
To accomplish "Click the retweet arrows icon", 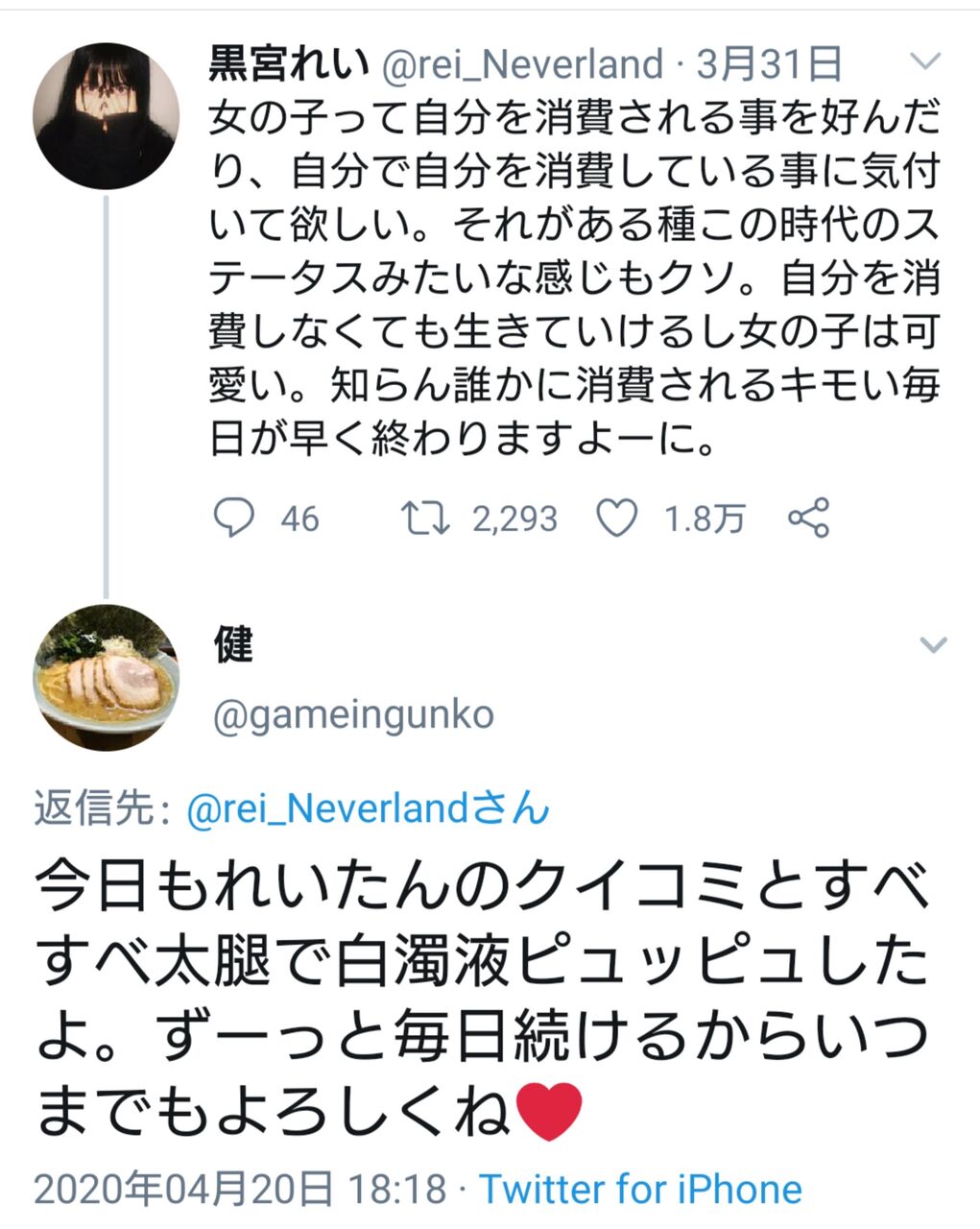I will [x=425, y=518].
